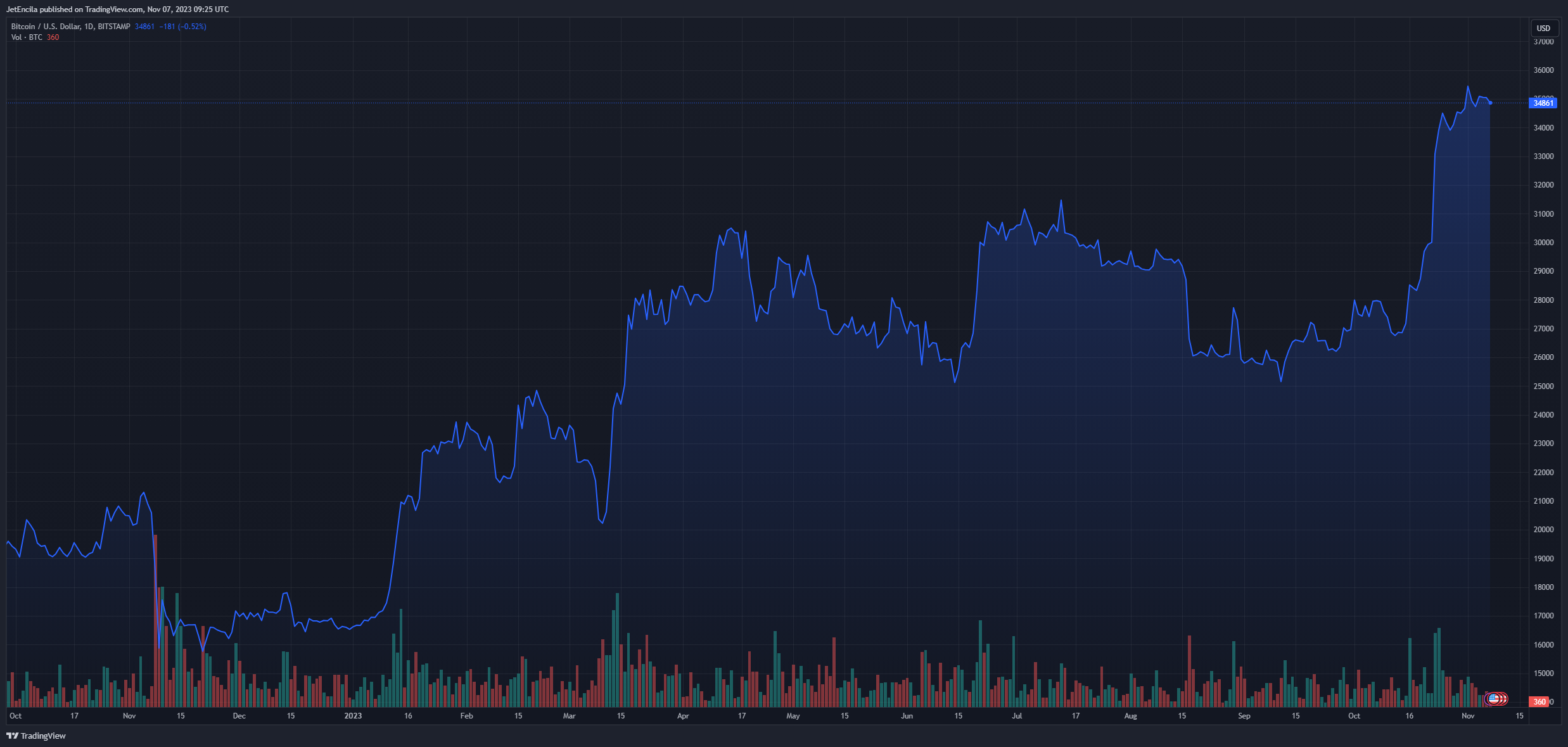The height and width of the screenshot is (747, 1568).
Task: Click the Oct 2022 label at time axis start
Action: [x=16, y=716]
